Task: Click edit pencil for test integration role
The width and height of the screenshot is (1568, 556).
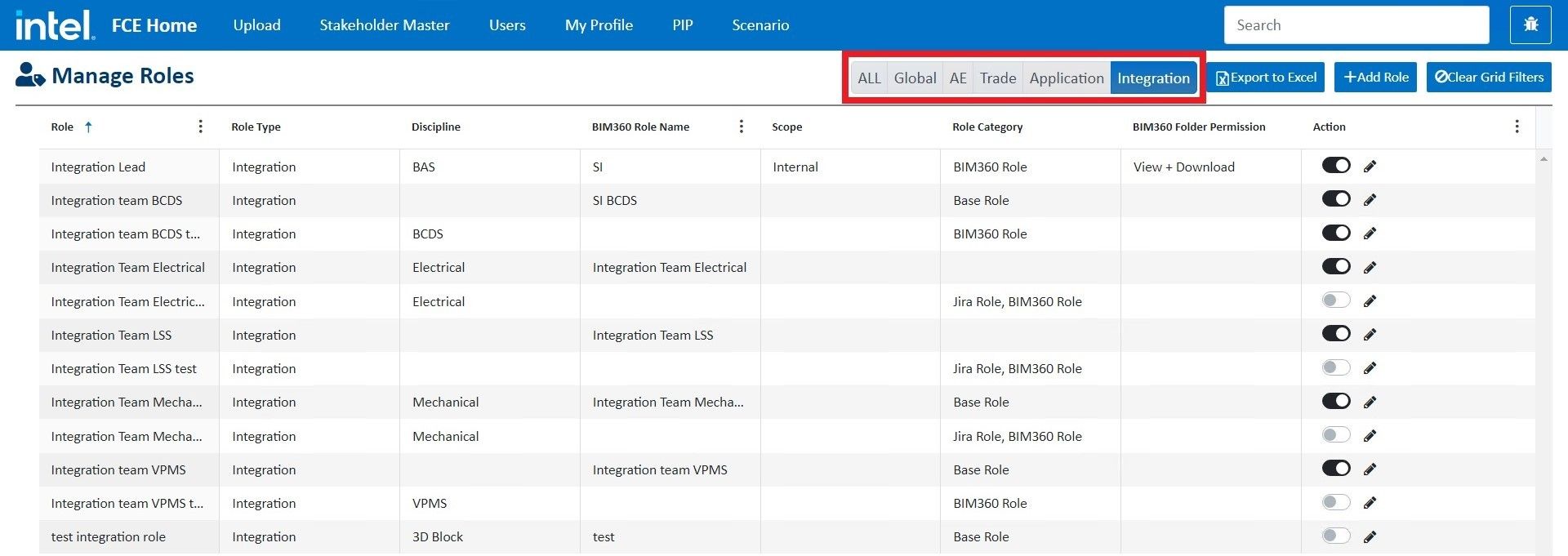Action: point(1370,536)
